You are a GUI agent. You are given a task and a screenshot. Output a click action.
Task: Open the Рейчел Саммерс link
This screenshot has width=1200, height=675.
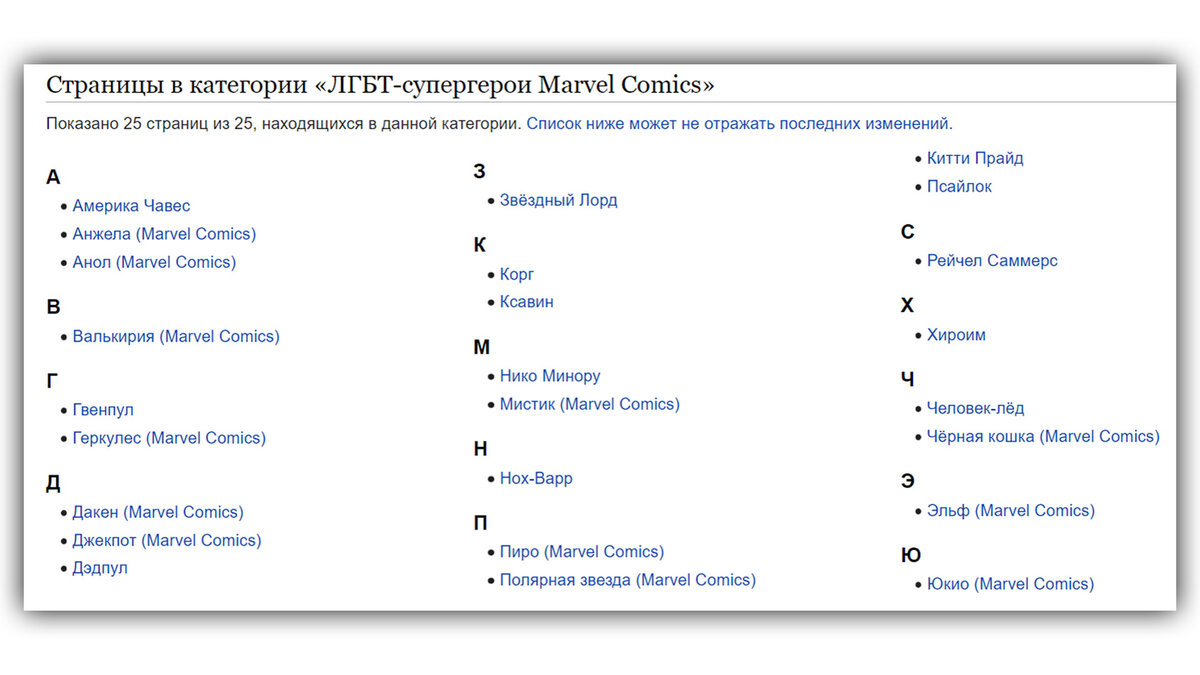pyautogui.click(x=992, y=260)
